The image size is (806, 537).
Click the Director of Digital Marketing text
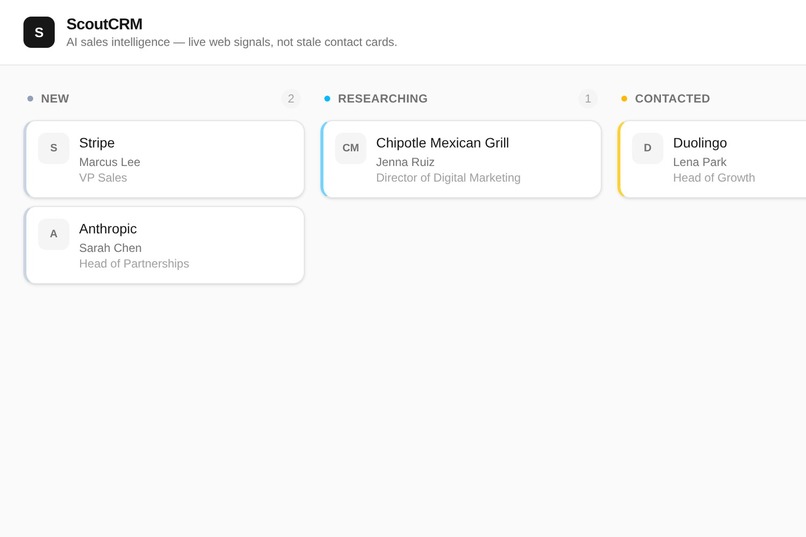pos(448,178)
